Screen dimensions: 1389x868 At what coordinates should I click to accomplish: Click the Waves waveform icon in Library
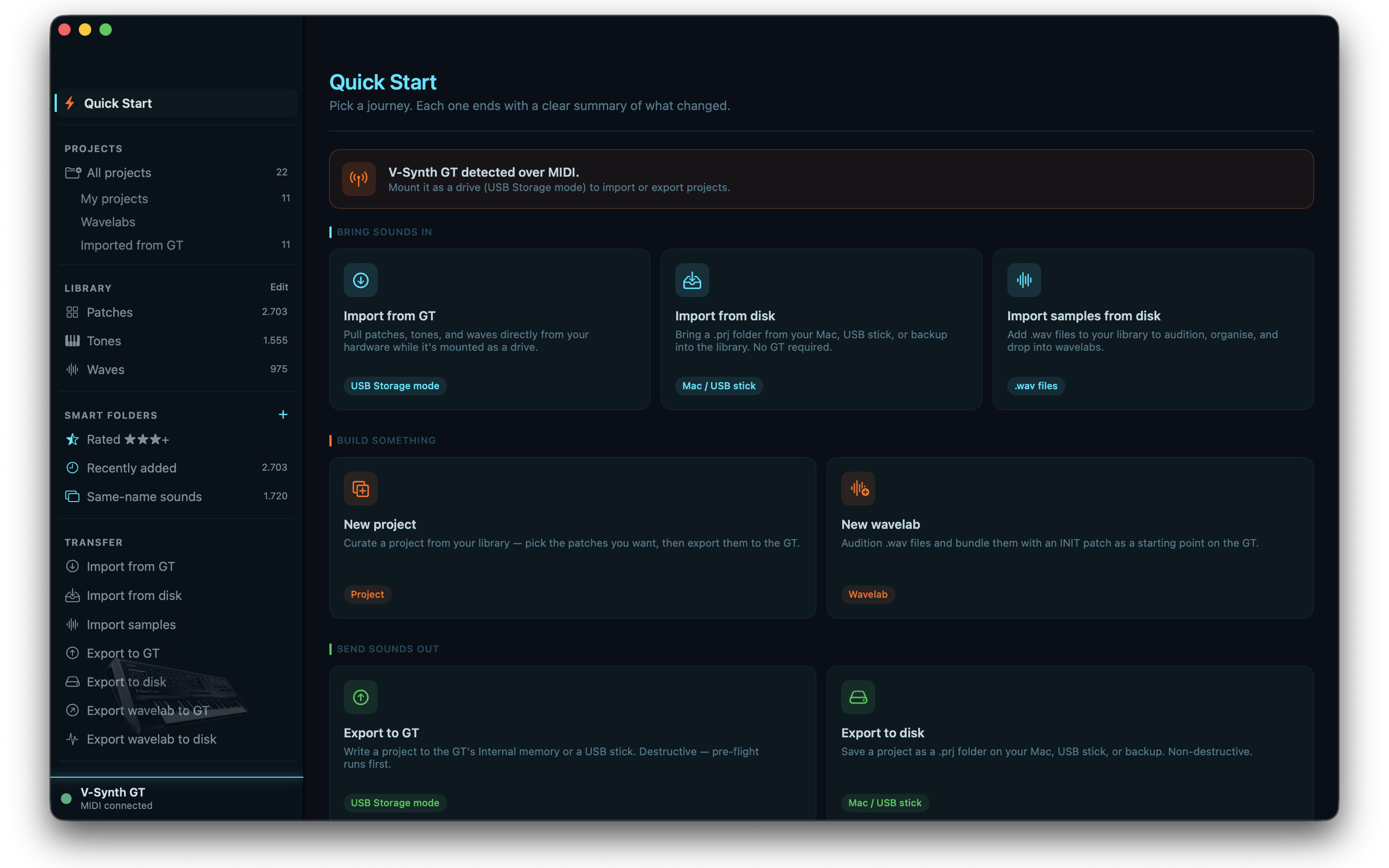pyautogui.click(x=72, y=370)
